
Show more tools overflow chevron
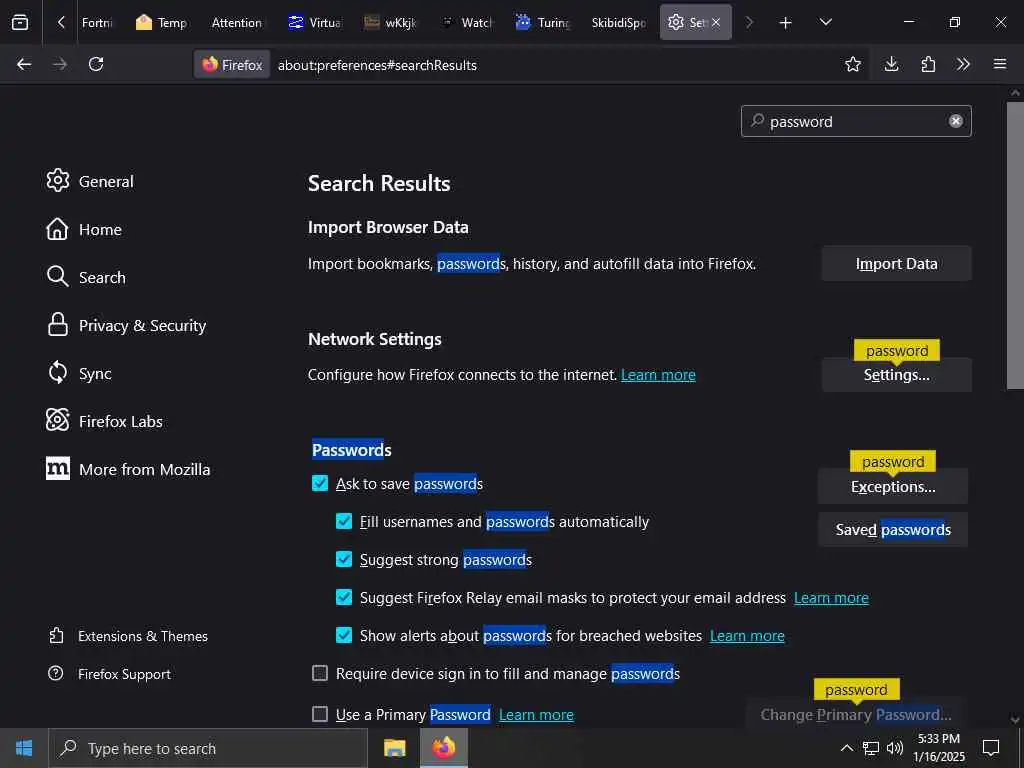(x=963, y=64)
